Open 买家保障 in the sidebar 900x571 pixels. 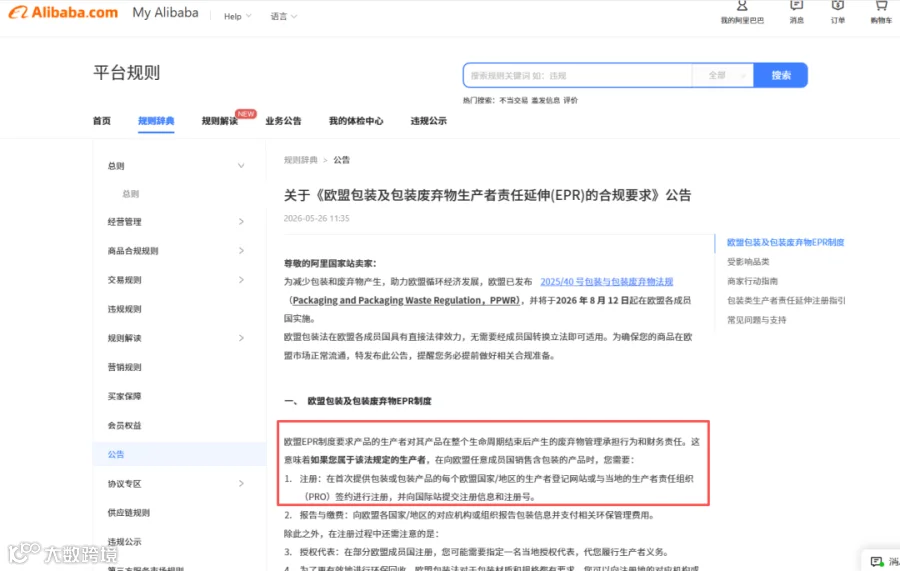125,396
